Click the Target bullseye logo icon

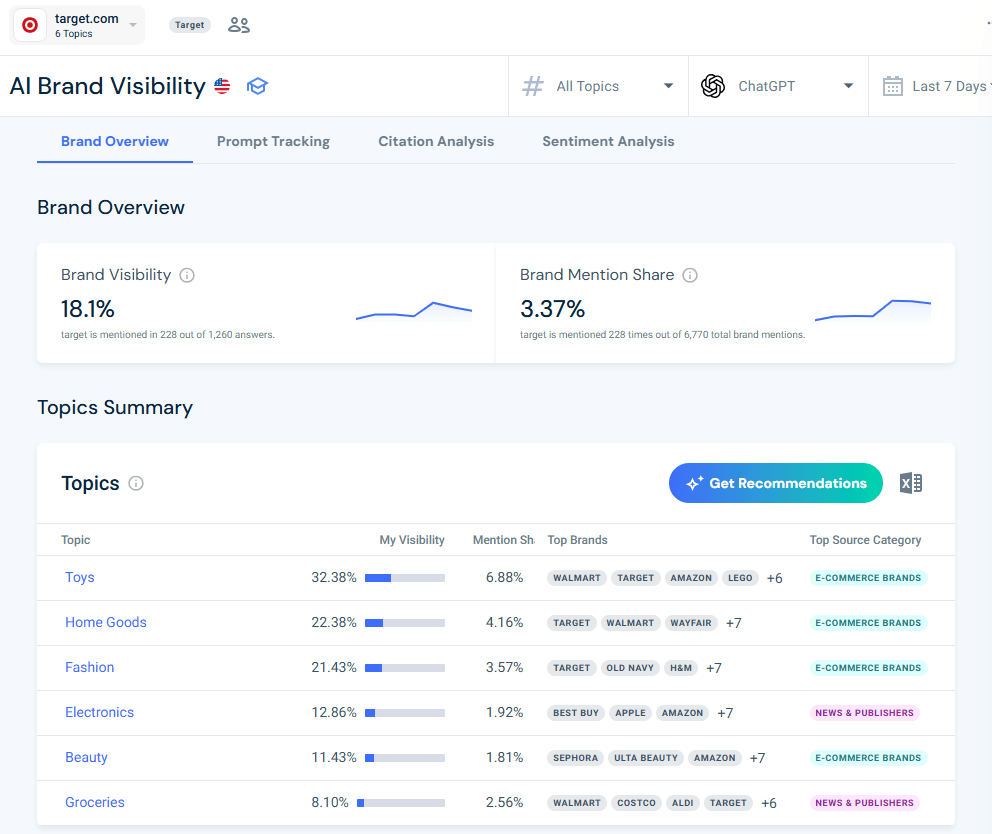pyautogui.click(x=30, y=25)
